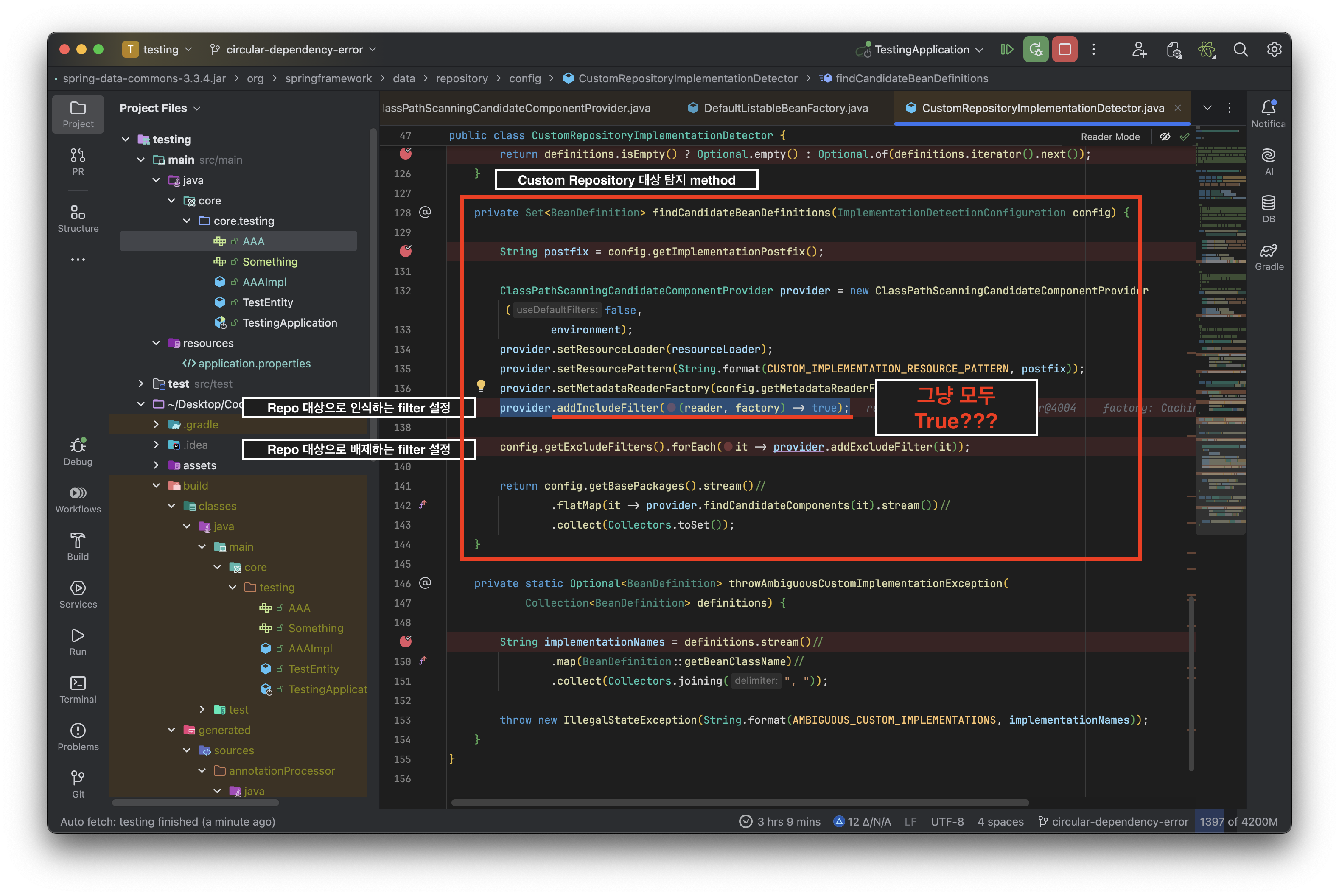Click the UTF-8 encoding in status bar

947,821
